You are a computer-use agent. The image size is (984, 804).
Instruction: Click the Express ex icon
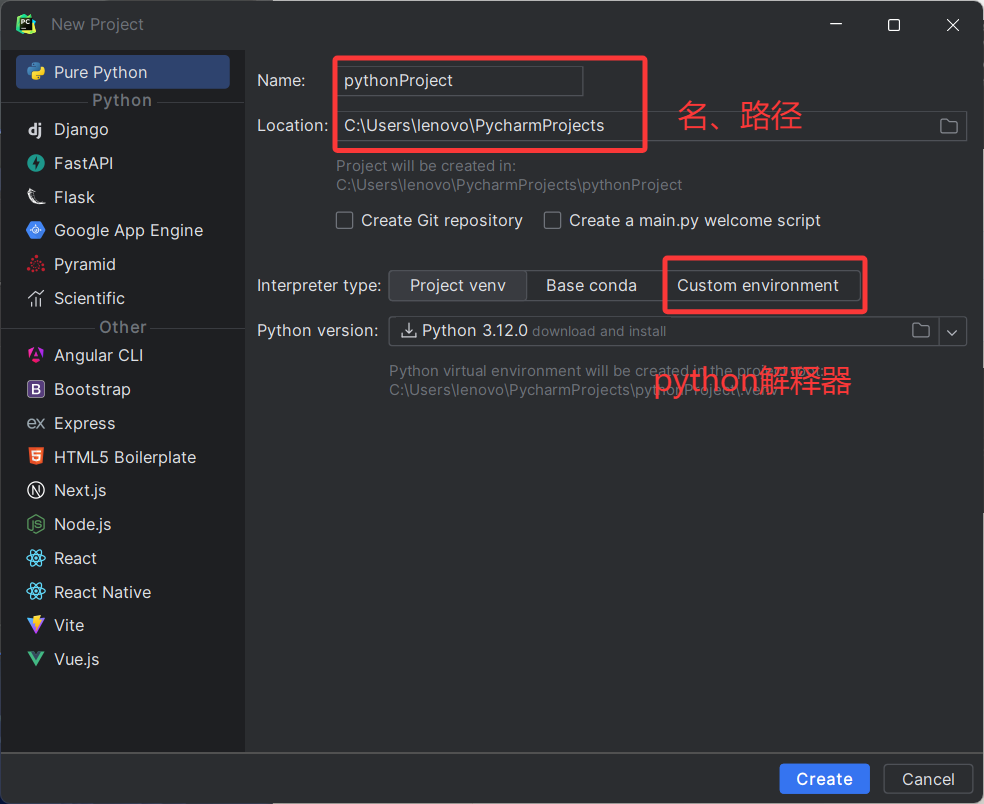(36, 424)
